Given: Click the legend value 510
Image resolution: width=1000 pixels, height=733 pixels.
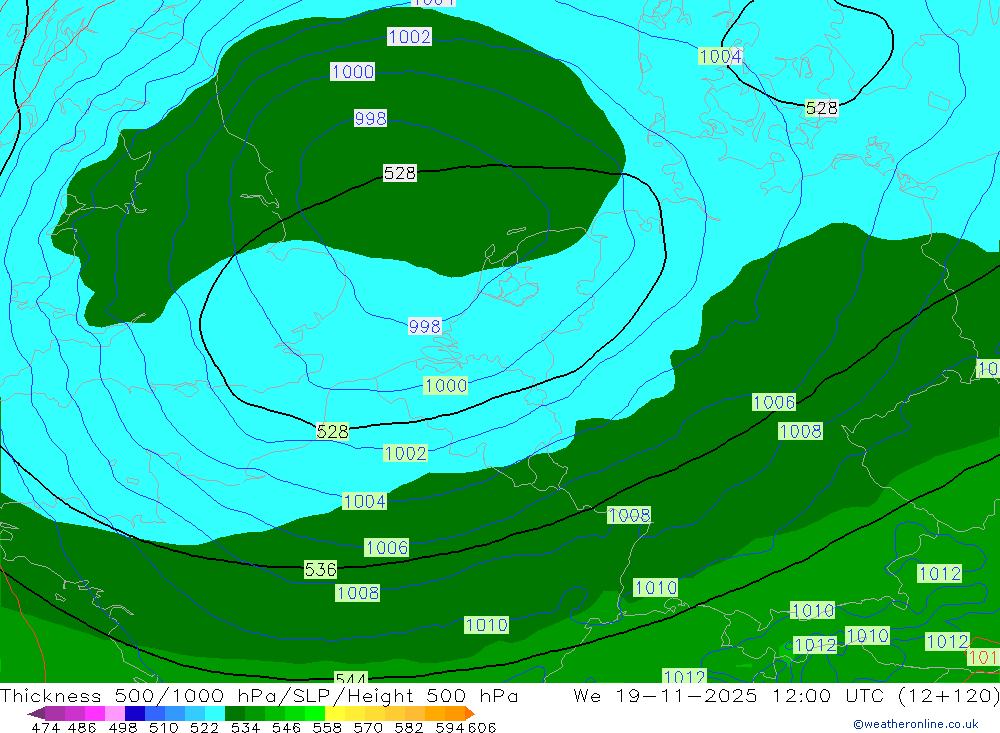Looking at the screenshot, I should tap(163, 727).
